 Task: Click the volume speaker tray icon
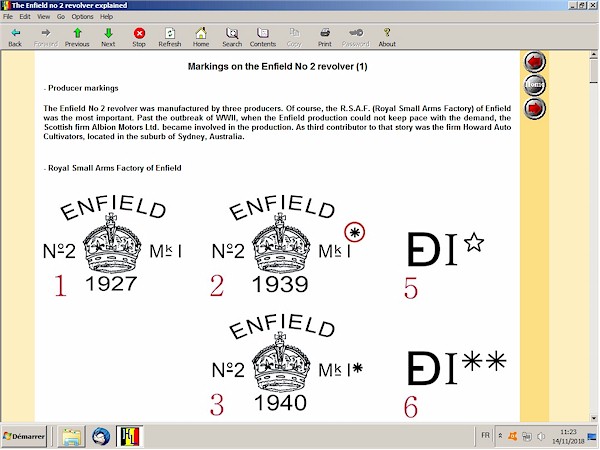pyautogui.click(x=541, y=436)
